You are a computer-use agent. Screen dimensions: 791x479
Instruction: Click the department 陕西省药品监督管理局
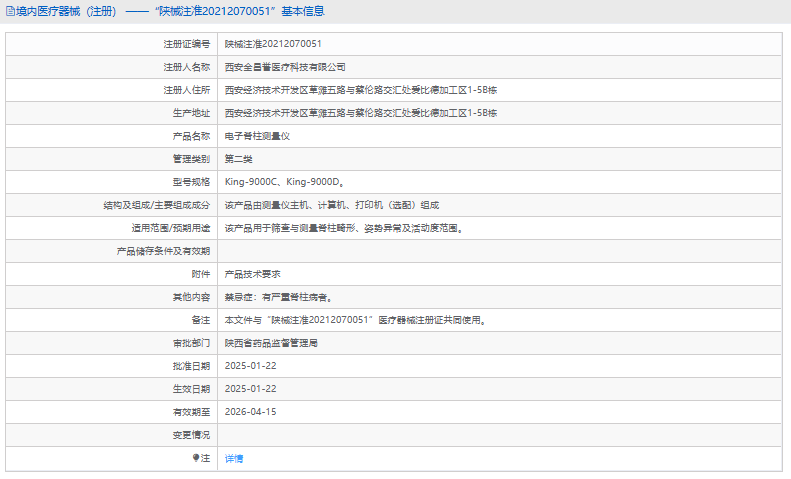pyautogui.click(x=271, y=343)
